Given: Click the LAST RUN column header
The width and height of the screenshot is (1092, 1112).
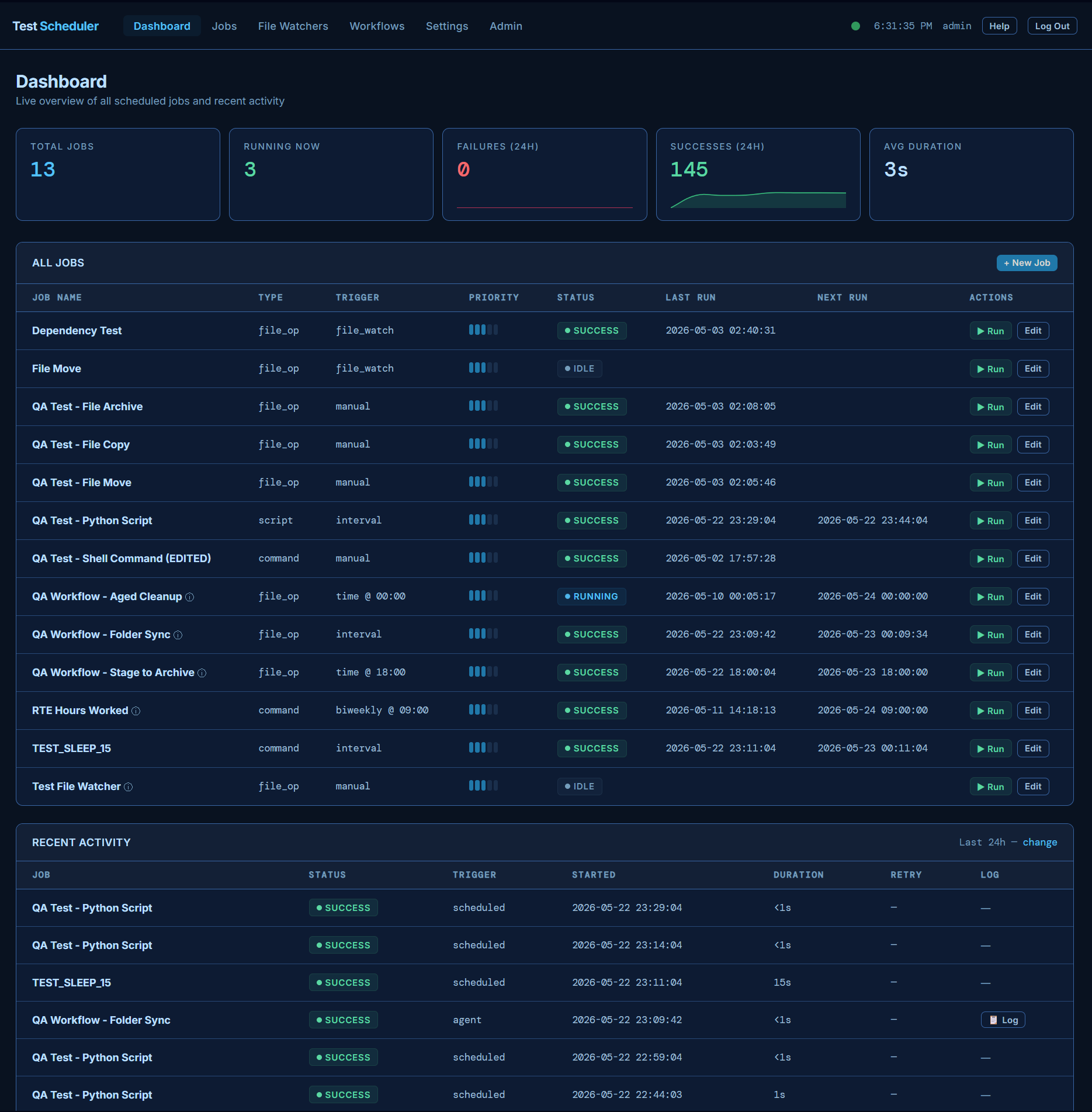Looking at the screenshot, I should (691, 297).
